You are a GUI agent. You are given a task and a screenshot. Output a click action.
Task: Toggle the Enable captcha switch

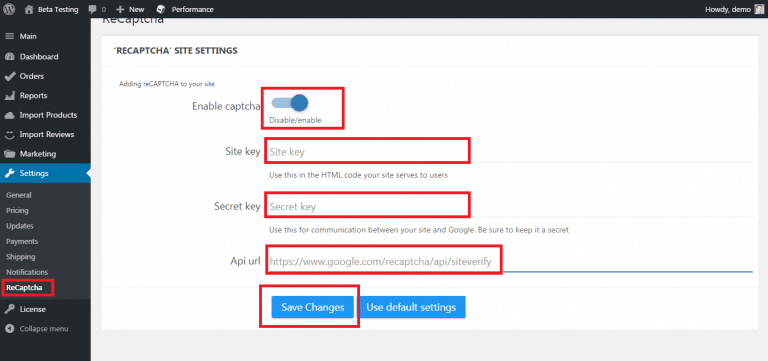point(290,102)
